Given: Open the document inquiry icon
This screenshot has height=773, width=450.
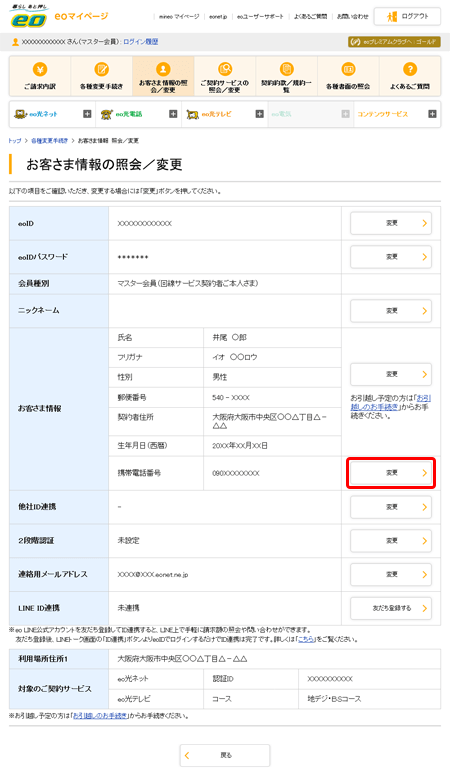Looking at the screenshot, I should click(348, 69).
